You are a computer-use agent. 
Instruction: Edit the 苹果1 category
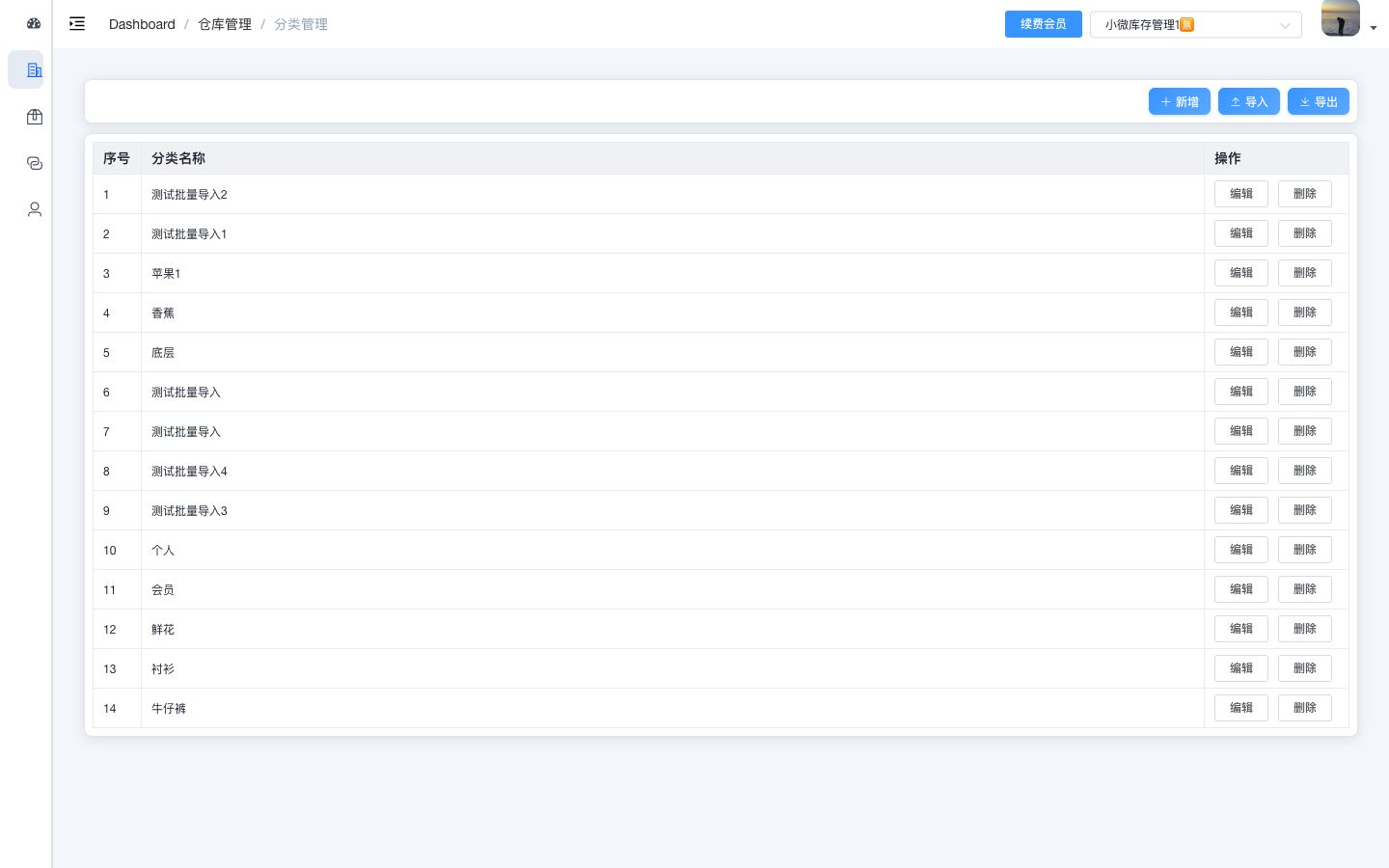tap(1241, 273)
